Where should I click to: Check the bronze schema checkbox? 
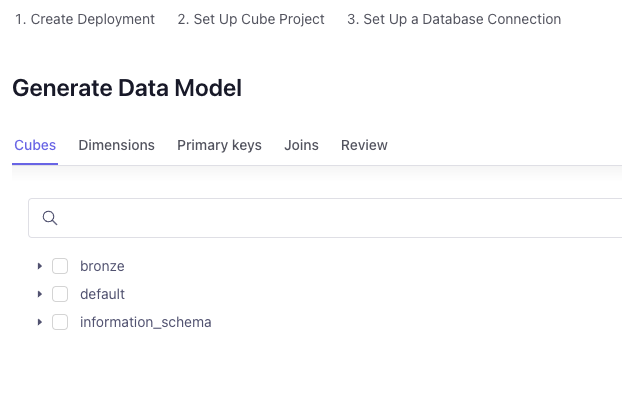pos(60,266)
